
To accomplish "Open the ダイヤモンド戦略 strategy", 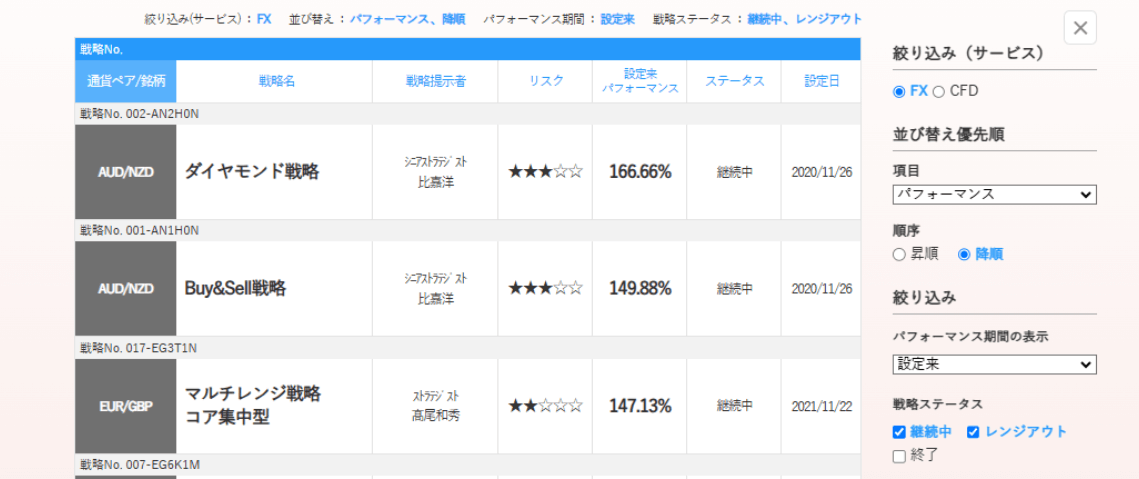I will pyautogui.click(x=252, y=172).
